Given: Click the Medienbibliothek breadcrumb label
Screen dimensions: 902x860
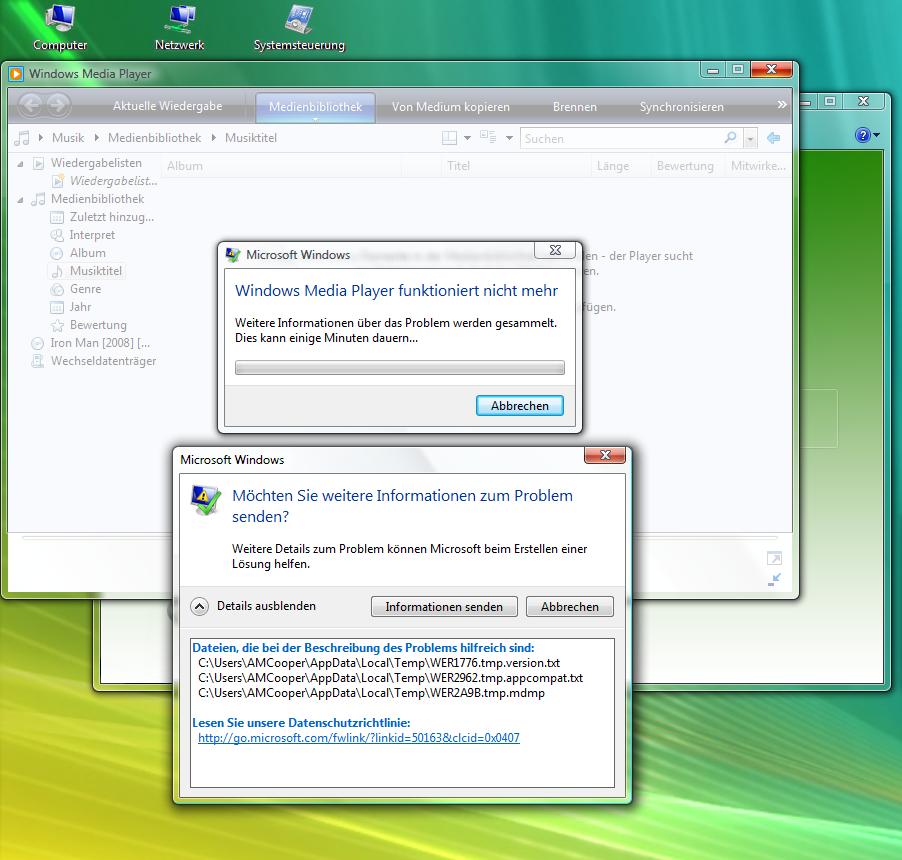Looking at the screenshot, I should click(x=155, y=137).
